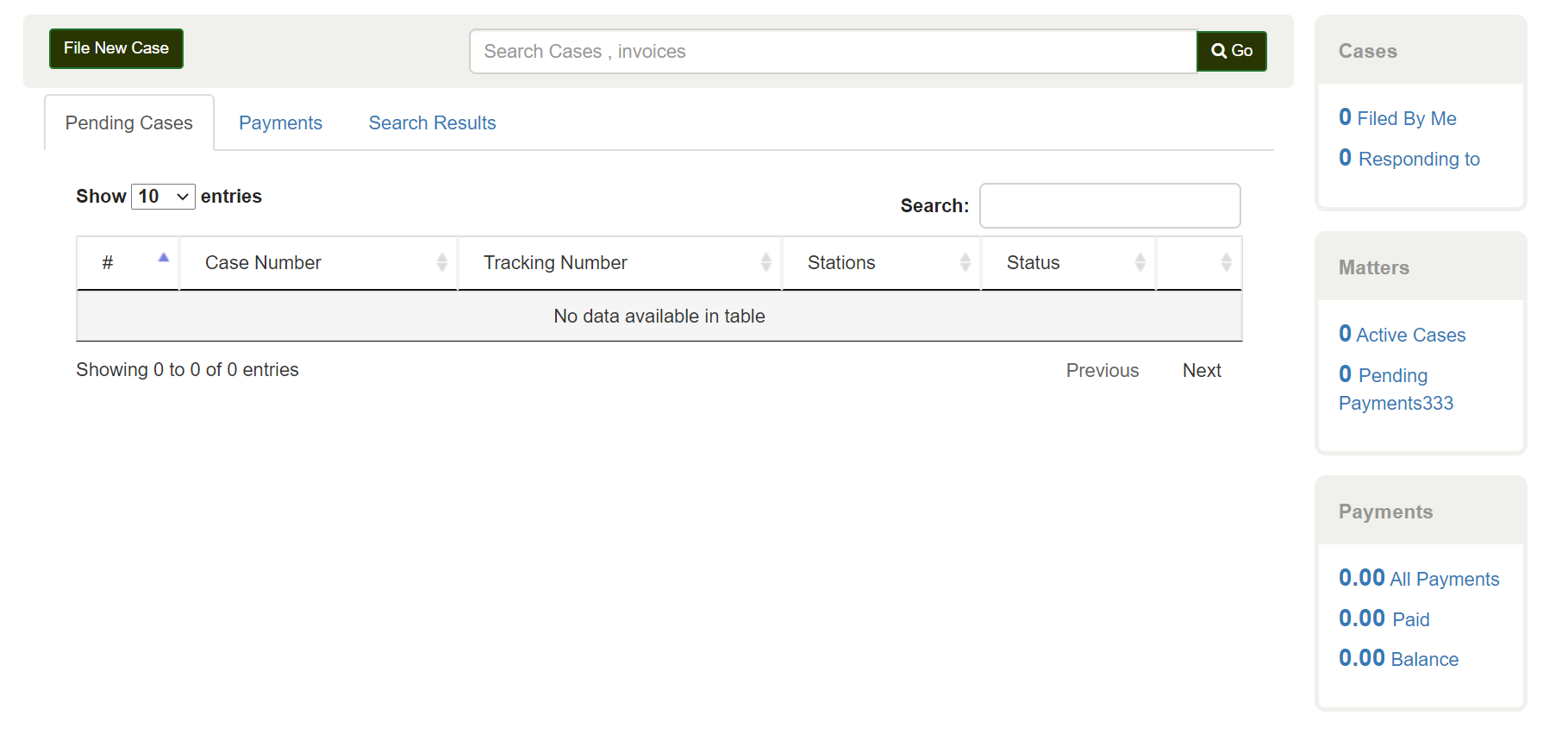Open the Search Results tab

click(432, 122)
